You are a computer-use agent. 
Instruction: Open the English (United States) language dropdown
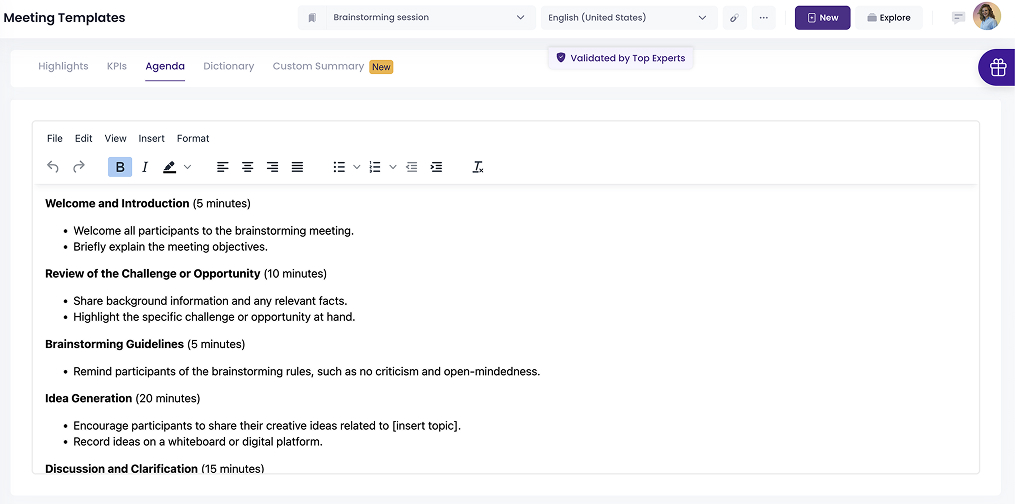point(629,17)
